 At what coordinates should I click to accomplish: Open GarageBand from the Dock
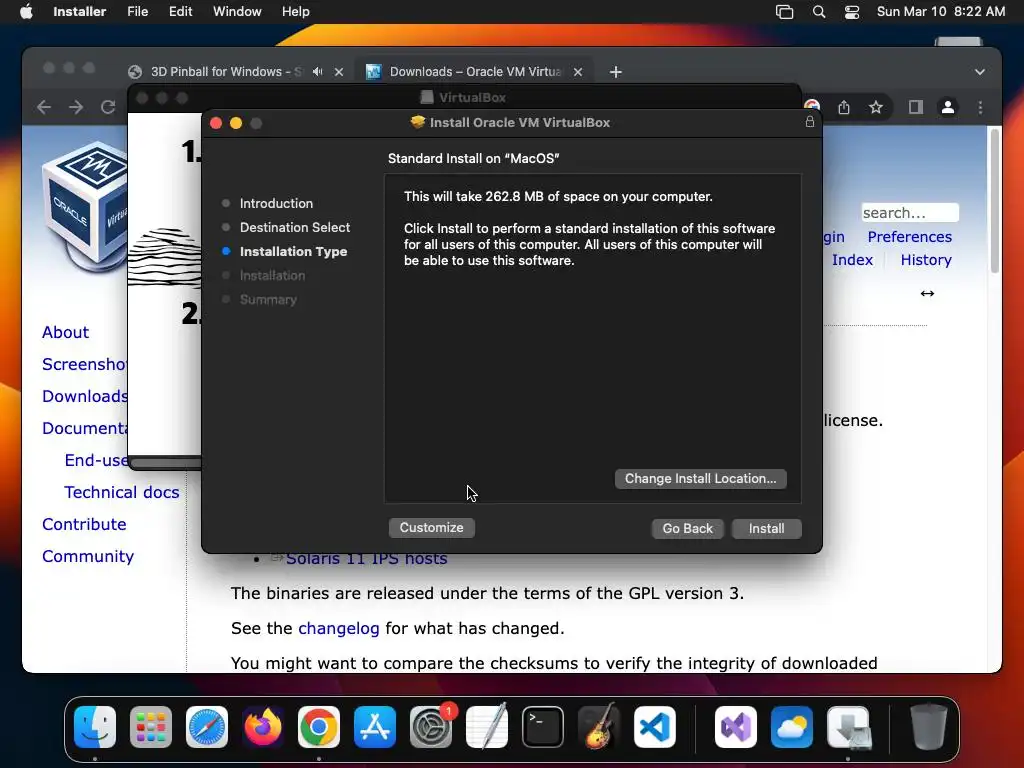[x=599, y=726]
